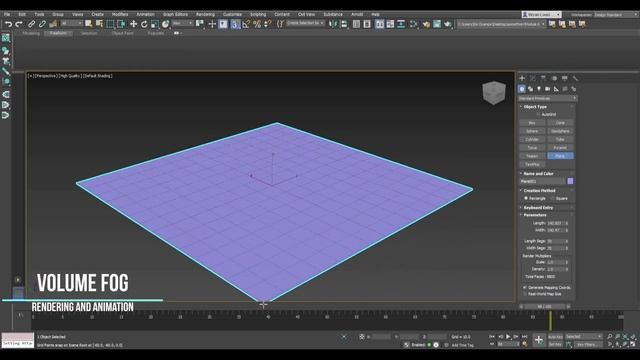Open the File menu

[x=7, y=14]
